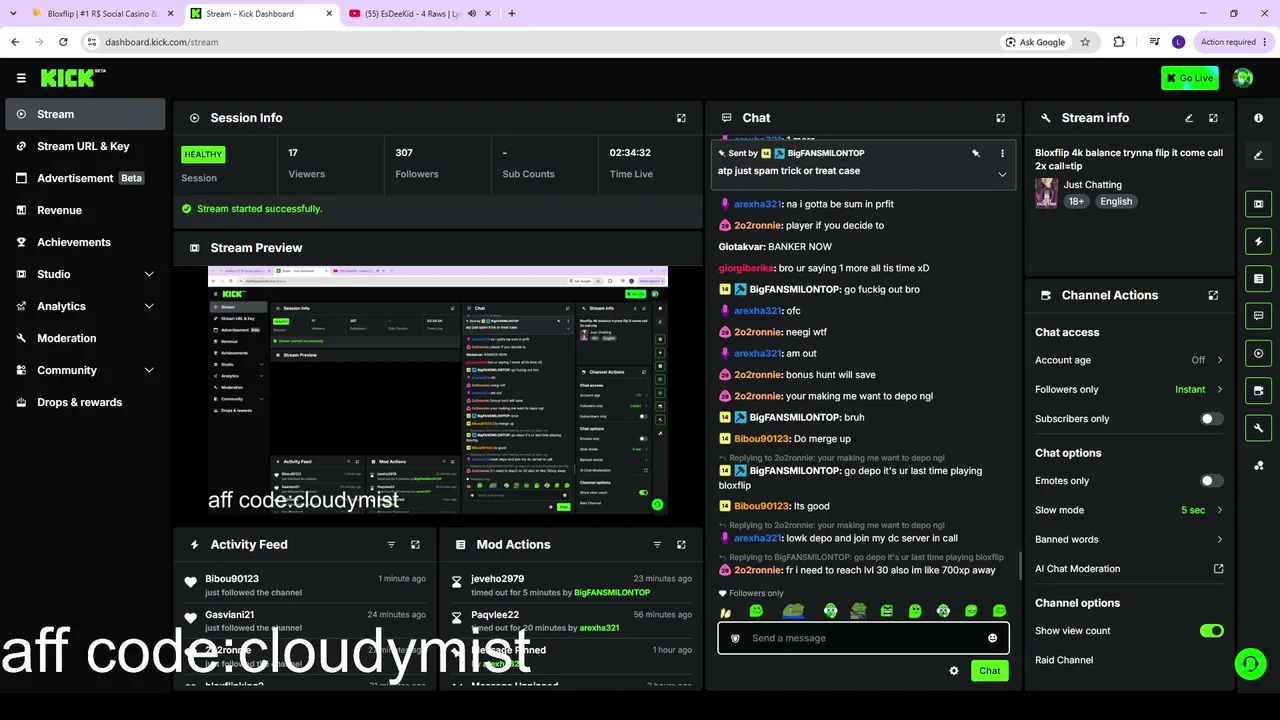
Task: Open Achievements in sidebar
Action: [x=85, y=242]
